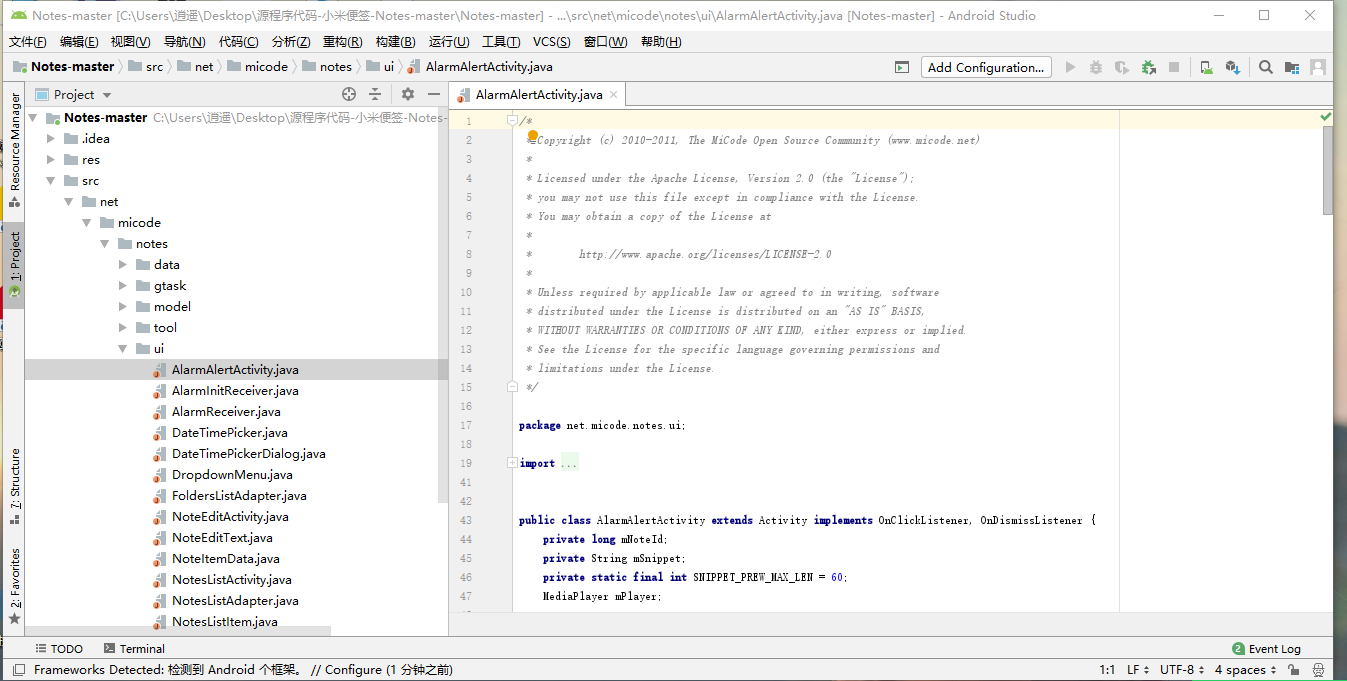Click the Terminal tool window icon
This screenshot has height=681, width=1347.
tap(110, 649)
